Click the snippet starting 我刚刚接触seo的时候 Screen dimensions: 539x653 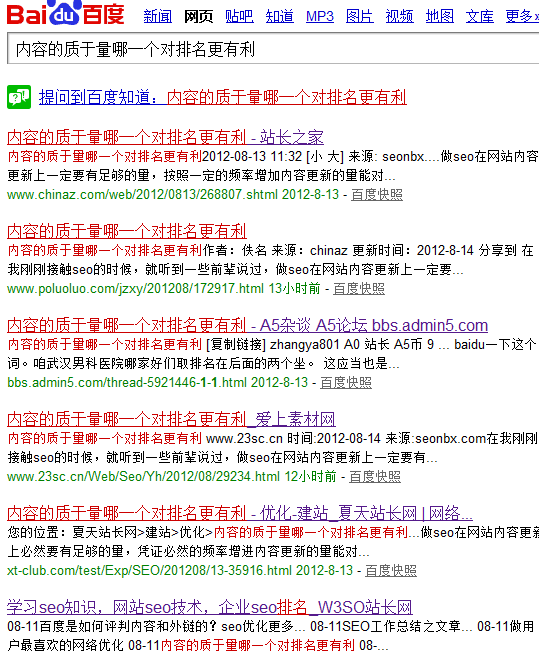click(x=235, y=269)
